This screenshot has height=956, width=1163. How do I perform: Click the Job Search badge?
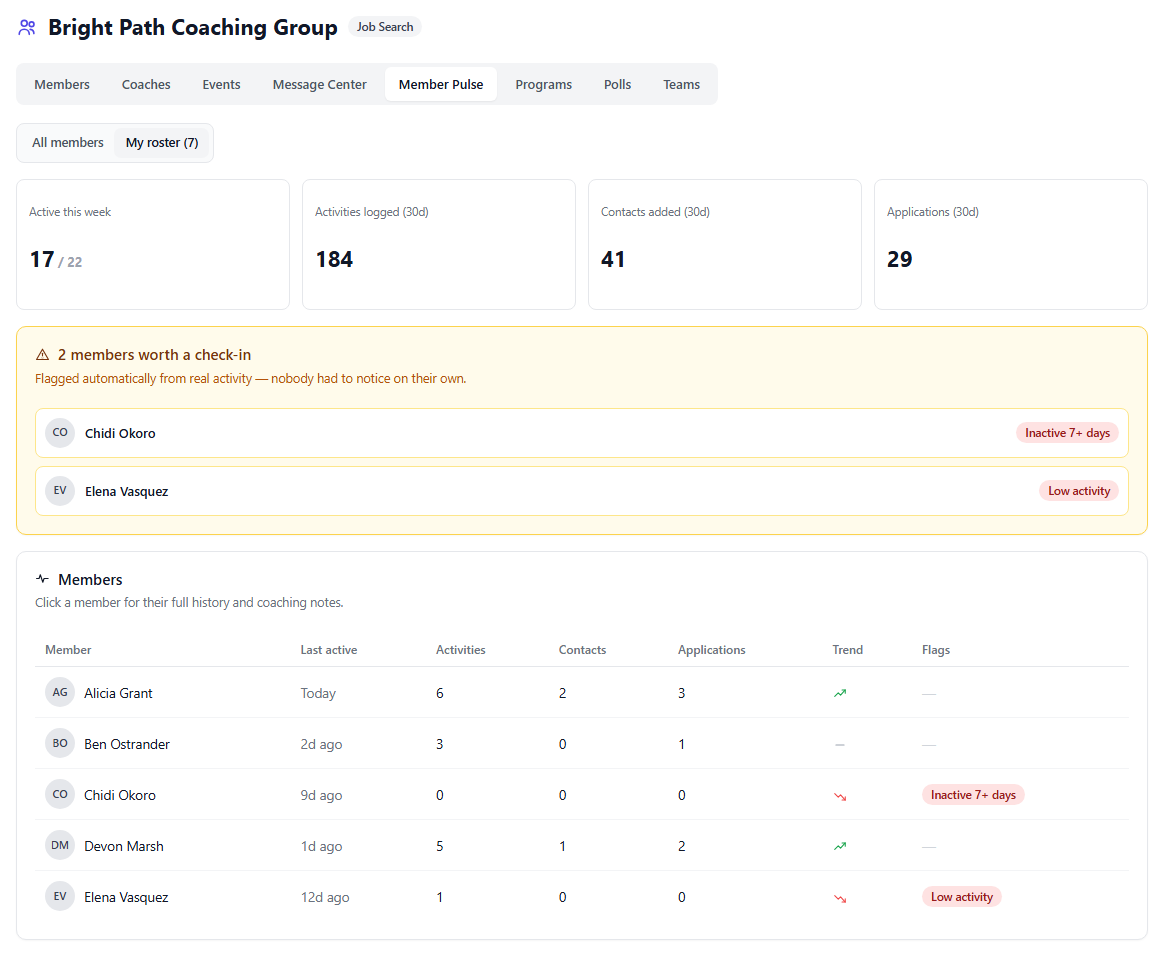point(385,27)
